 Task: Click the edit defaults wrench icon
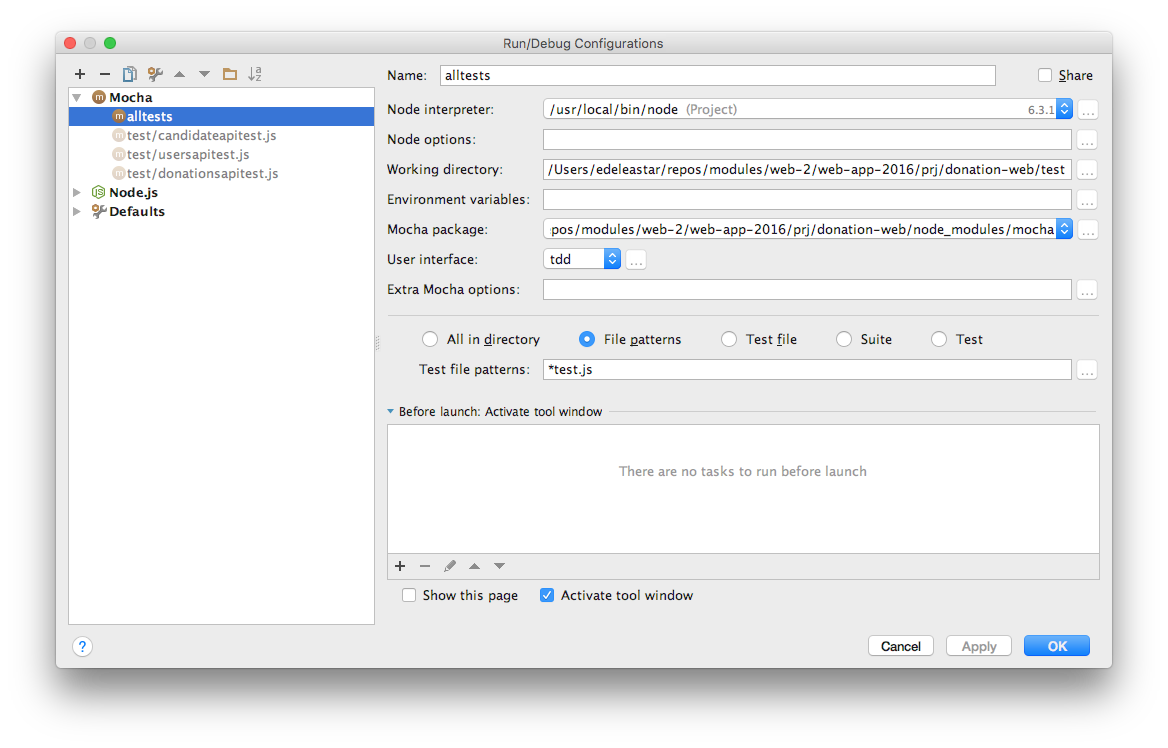point(155,74)
